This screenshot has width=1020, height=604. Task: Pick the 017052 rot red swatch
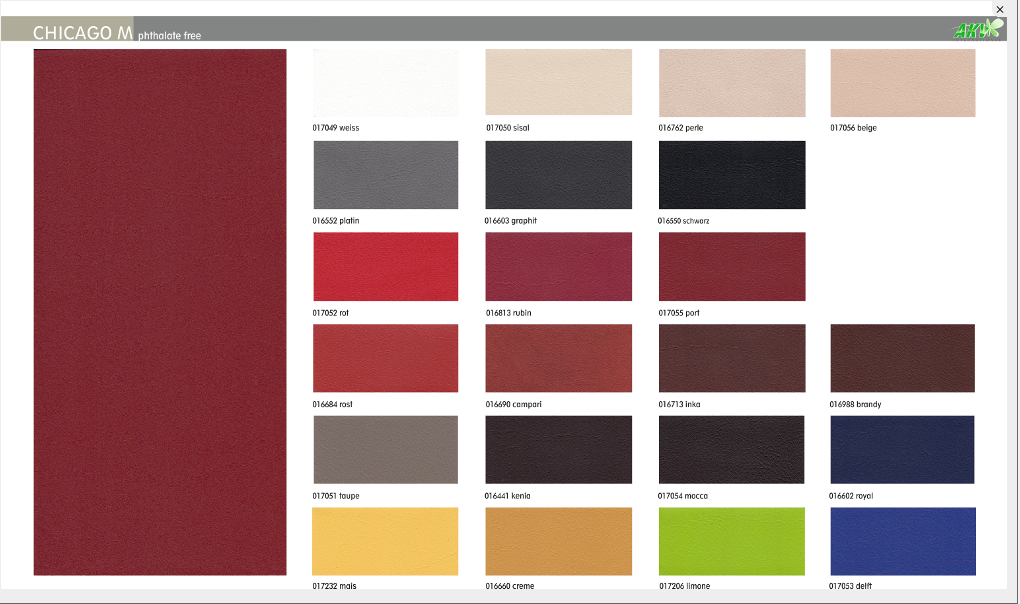[385, 266]
